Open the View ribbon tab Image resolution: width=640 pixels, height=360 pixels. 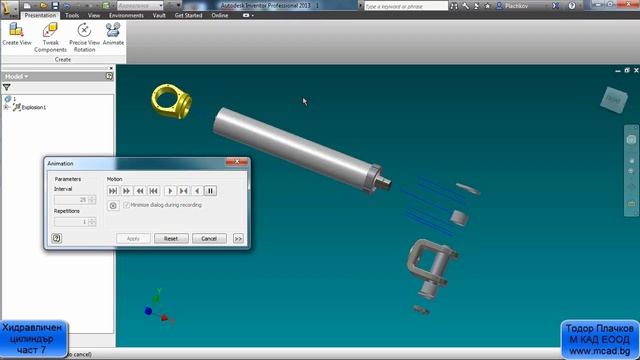(x=94, y=15)
